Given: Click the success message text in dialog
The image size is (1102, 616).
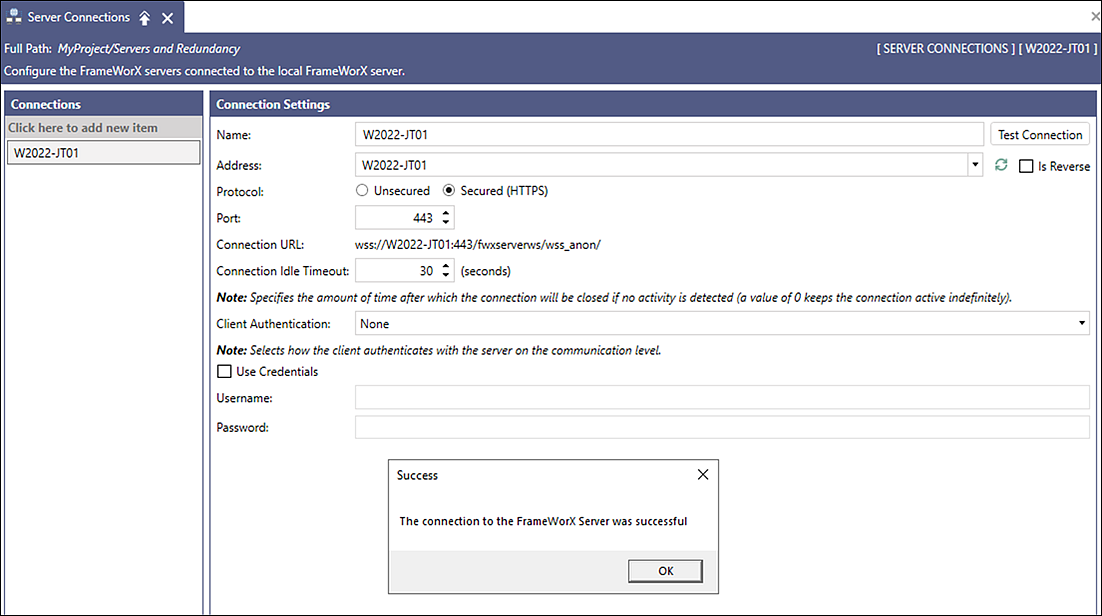Looking at the screenshot, I should click(543, 521).
